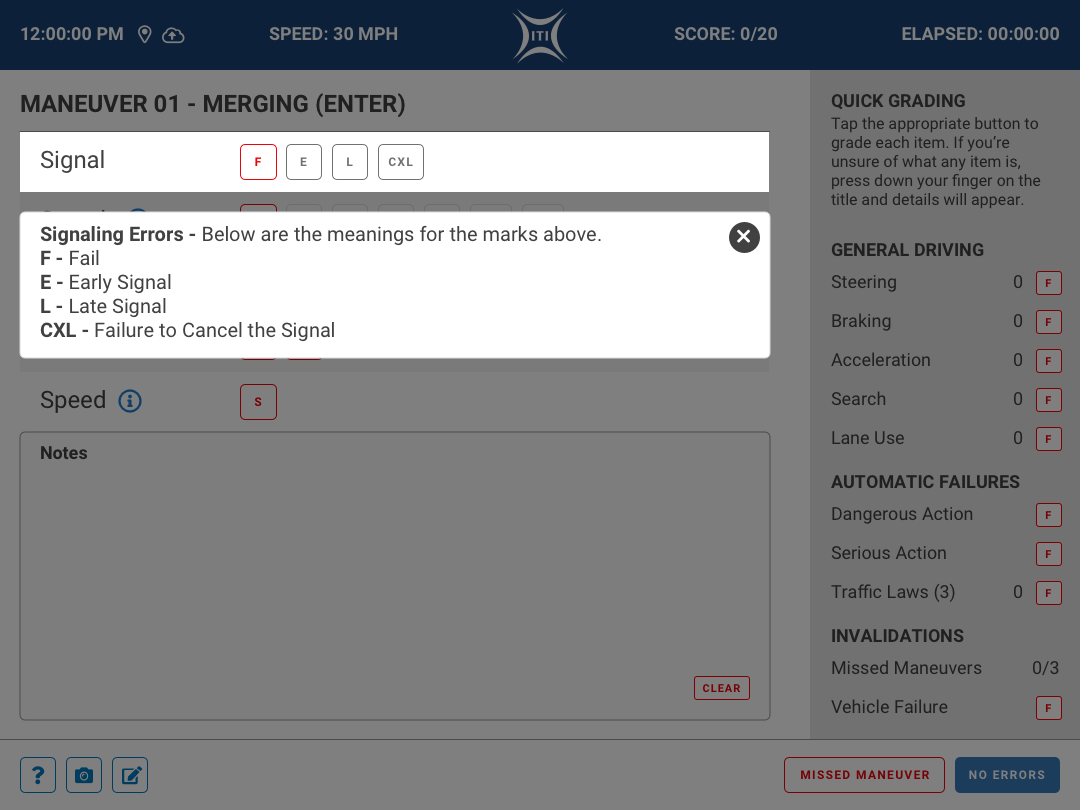Tap the location pin icon in header

coord(145,35)
